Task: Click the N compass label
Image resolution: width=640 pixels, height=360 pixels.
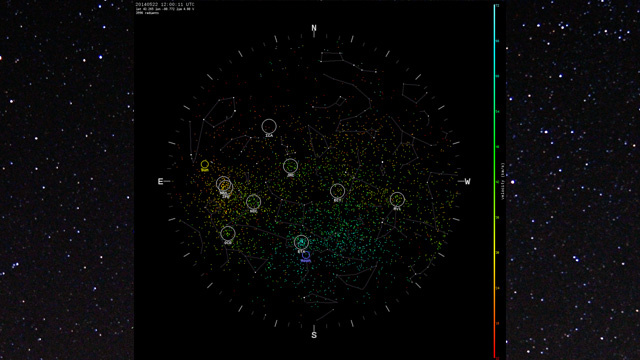Action: click(314, 28)
